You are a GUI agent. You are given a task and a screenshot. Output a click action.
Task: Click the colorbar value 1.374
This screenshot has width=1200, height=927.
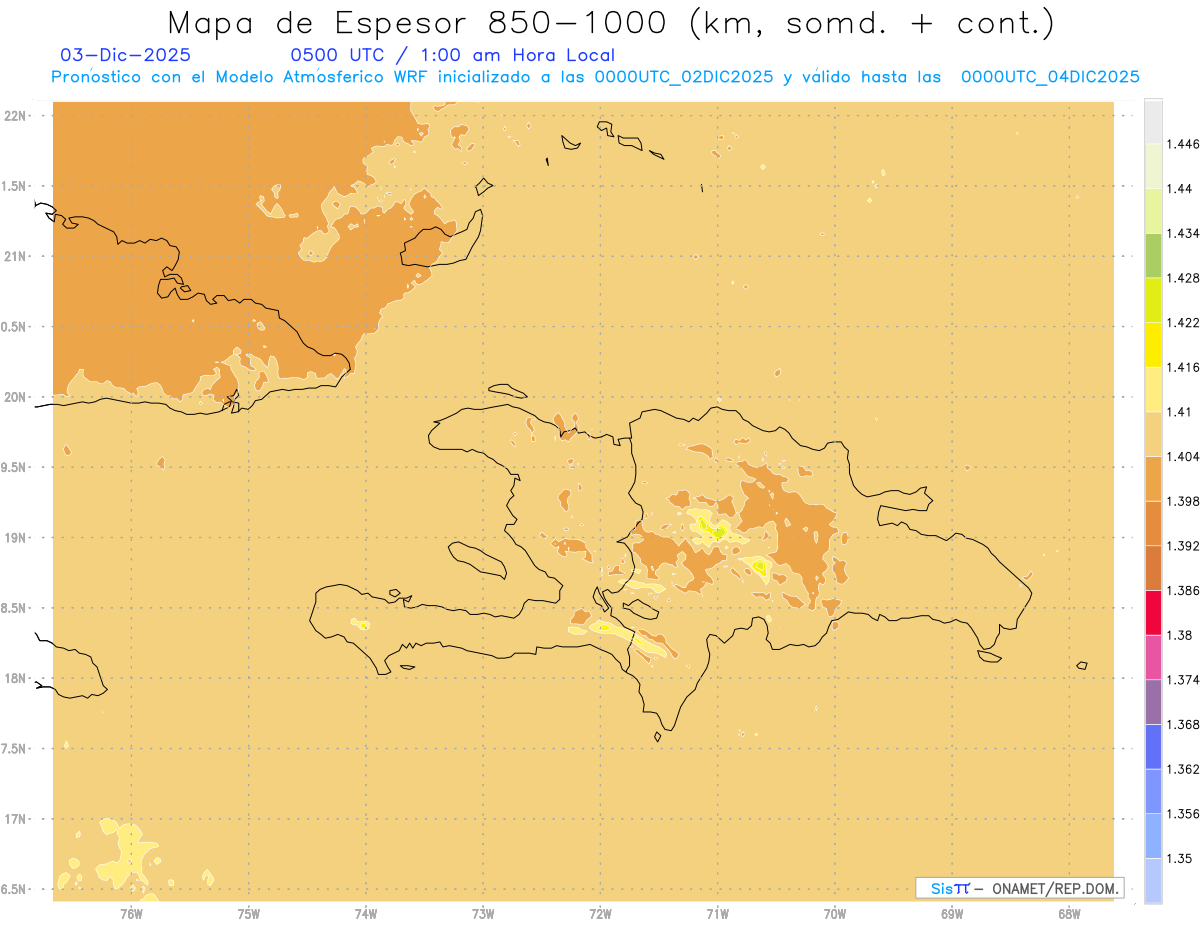pos(1184,680)
